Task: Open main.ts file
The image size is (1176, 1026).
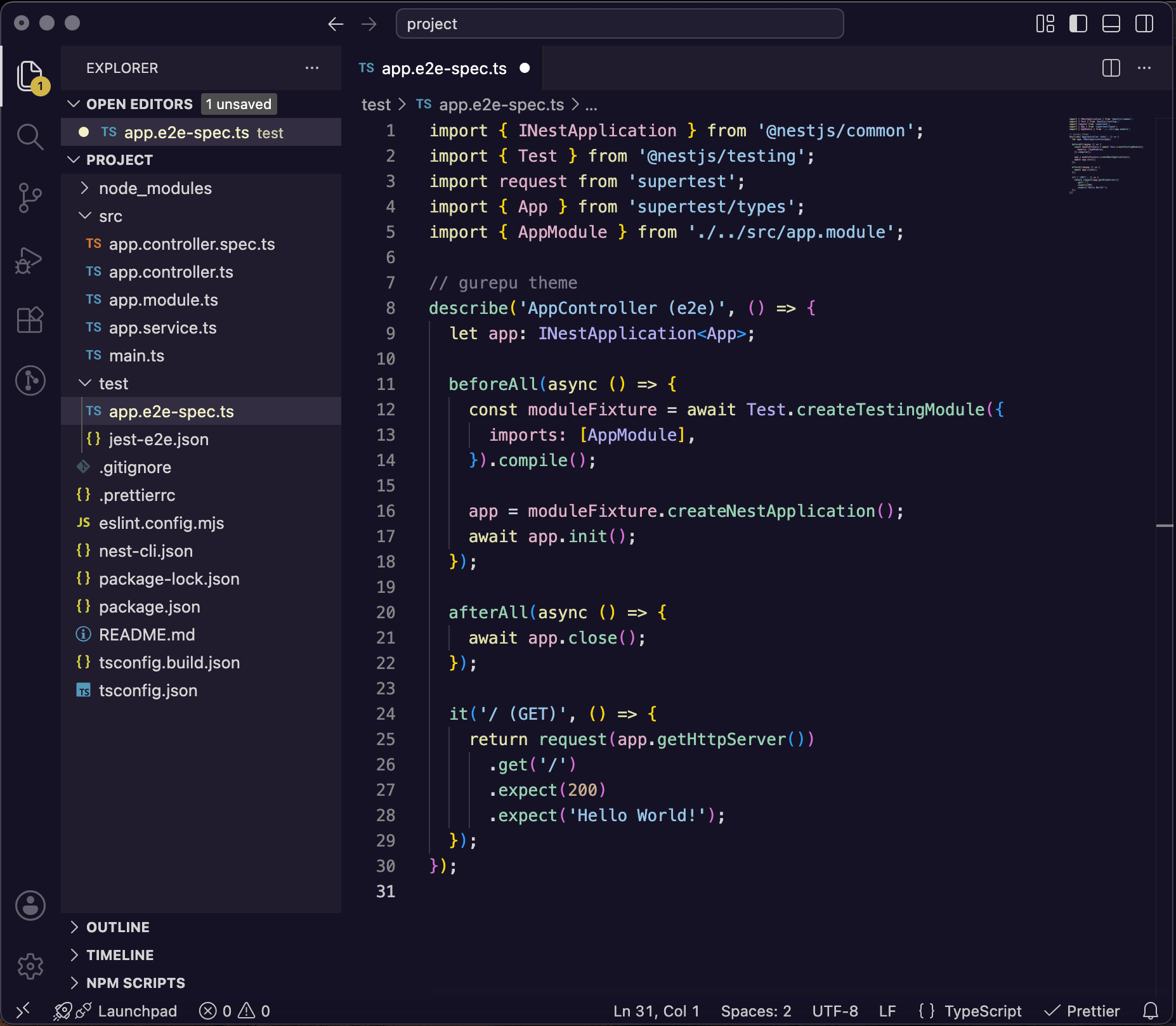Action: point(201,356)
